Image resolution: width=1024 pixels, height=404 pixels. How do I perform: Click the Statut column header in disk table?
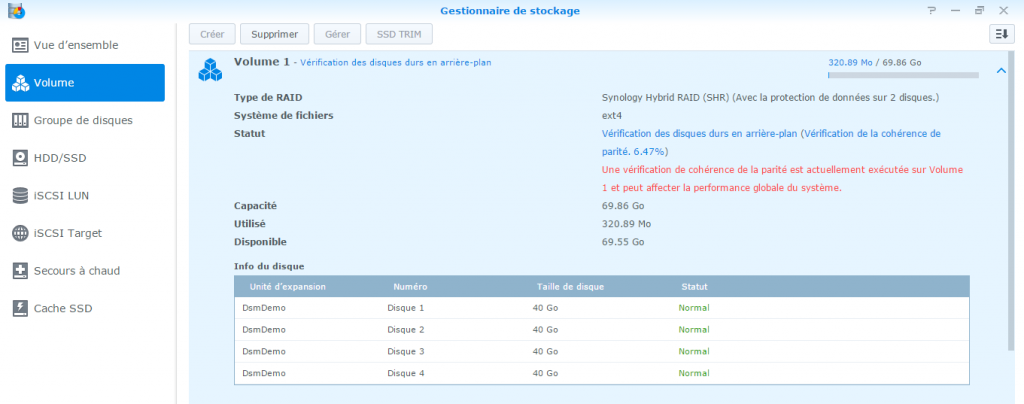coord(694,287)
